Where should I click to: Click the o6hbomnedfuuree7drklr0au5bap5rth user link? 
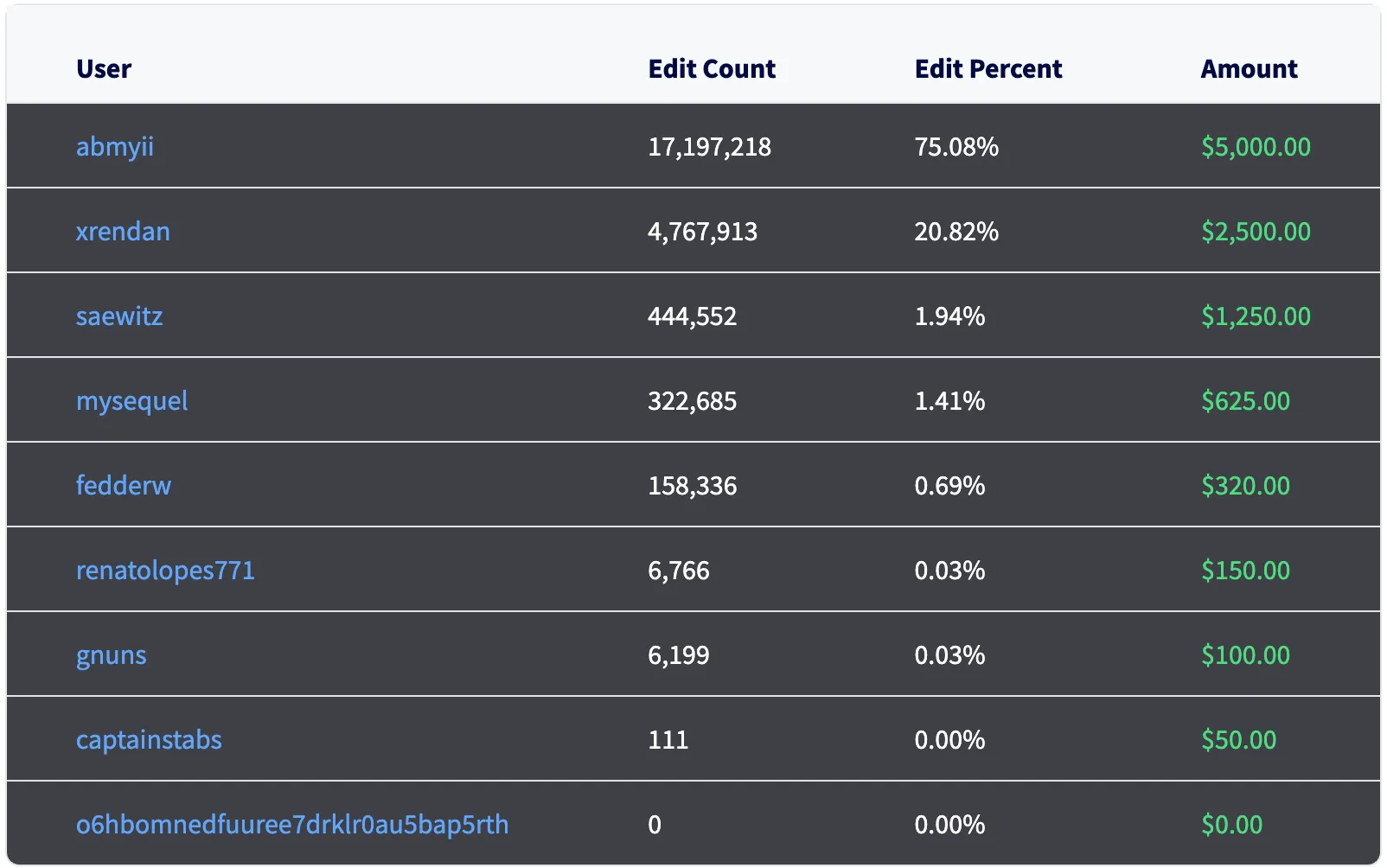[292, 825]
